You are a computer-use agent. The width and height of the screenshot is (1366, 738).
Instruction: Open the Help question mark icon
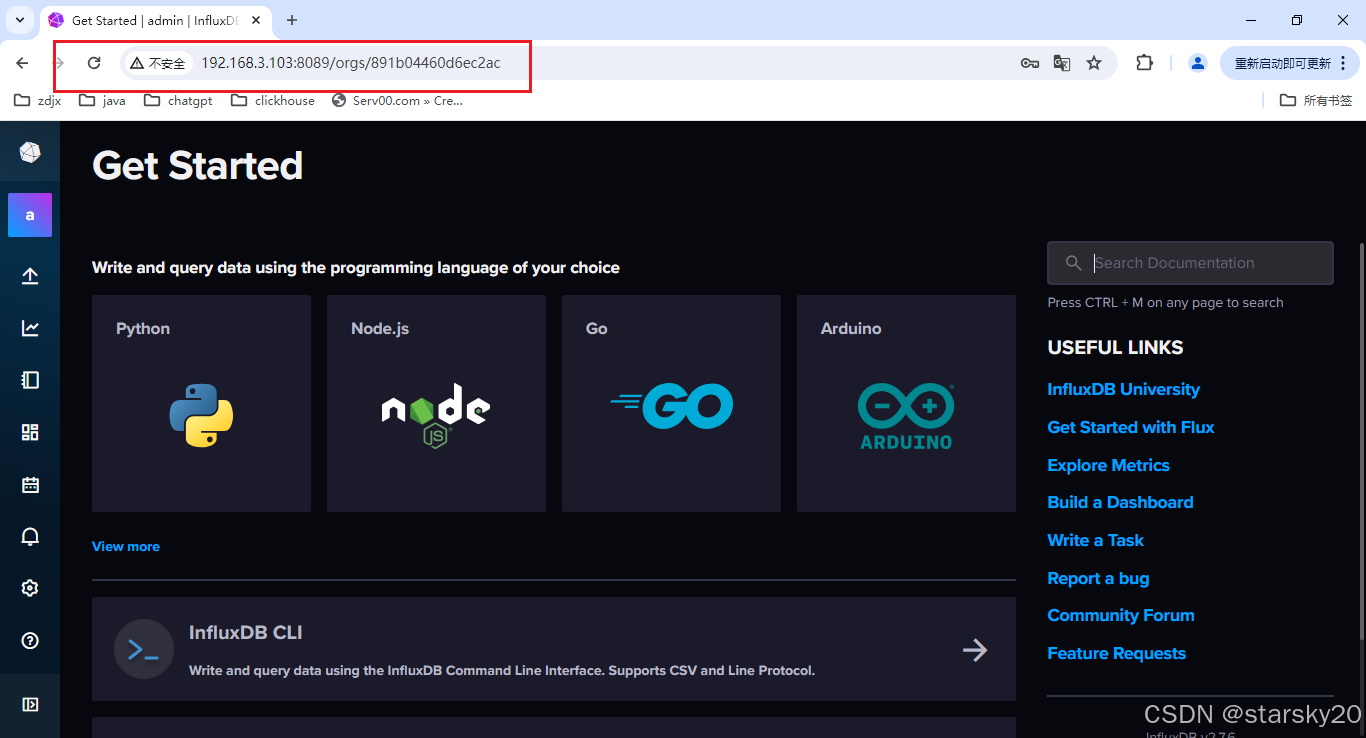tap(30, 640)
